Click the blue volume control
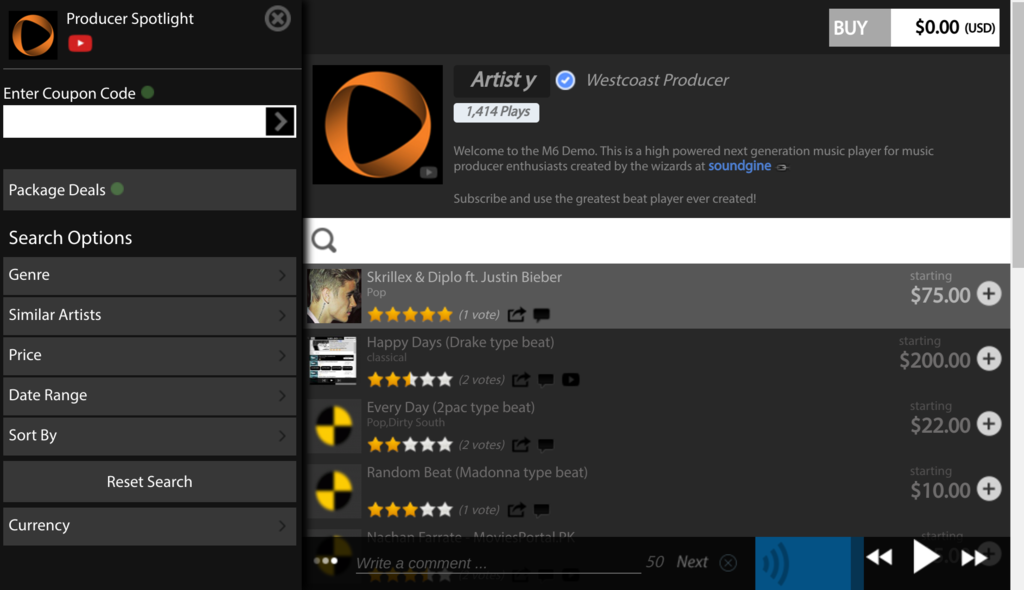 [809, 563]
